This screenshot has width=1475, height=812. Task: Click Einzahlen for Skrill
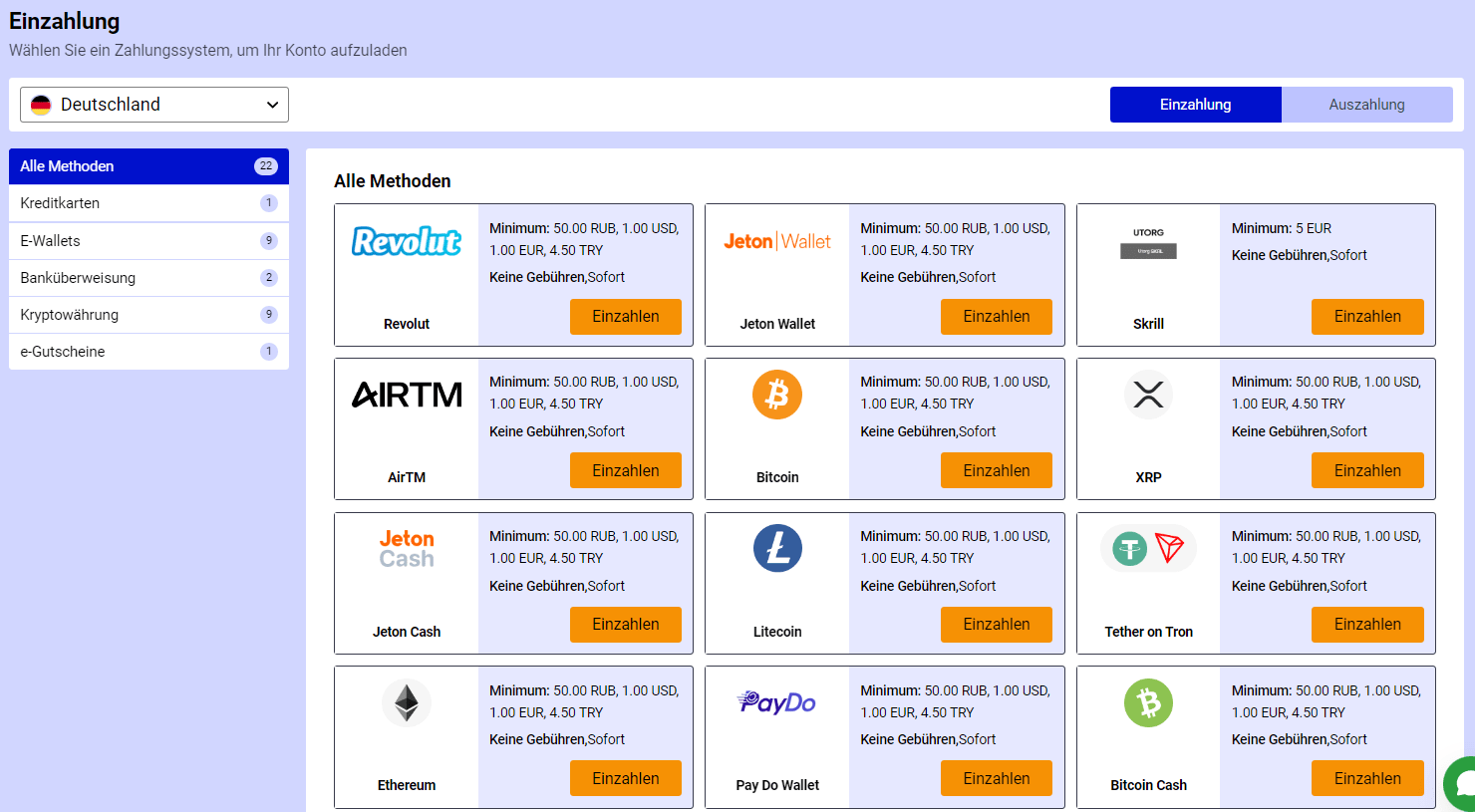(1367, 317)
